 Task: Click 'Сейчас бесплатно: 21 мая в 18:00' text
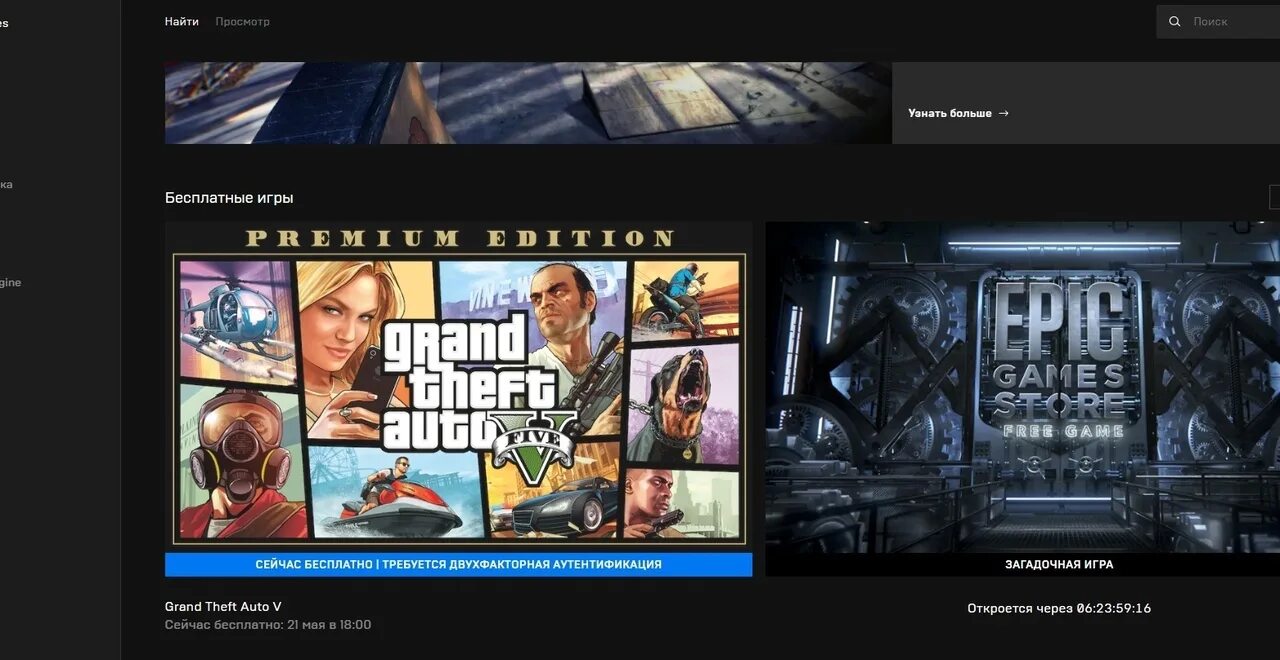point(268,624)
